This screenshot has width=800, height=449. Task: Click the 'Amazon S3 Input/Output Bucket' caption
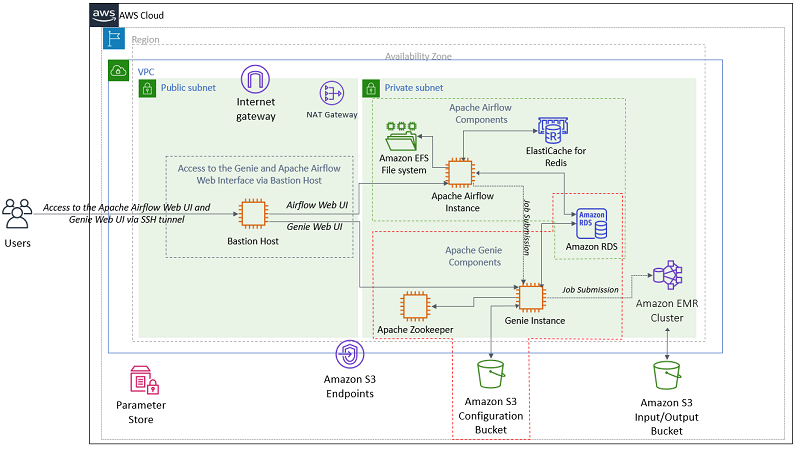[x=667, y=417]
